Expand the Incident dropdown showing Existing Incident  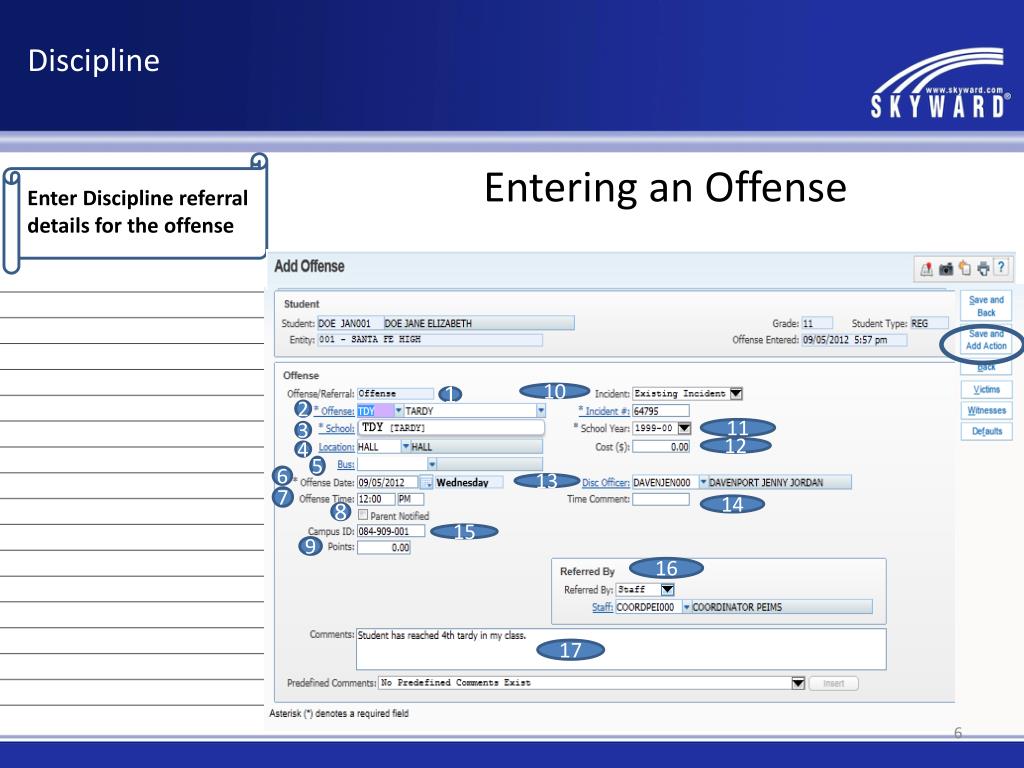736,394
